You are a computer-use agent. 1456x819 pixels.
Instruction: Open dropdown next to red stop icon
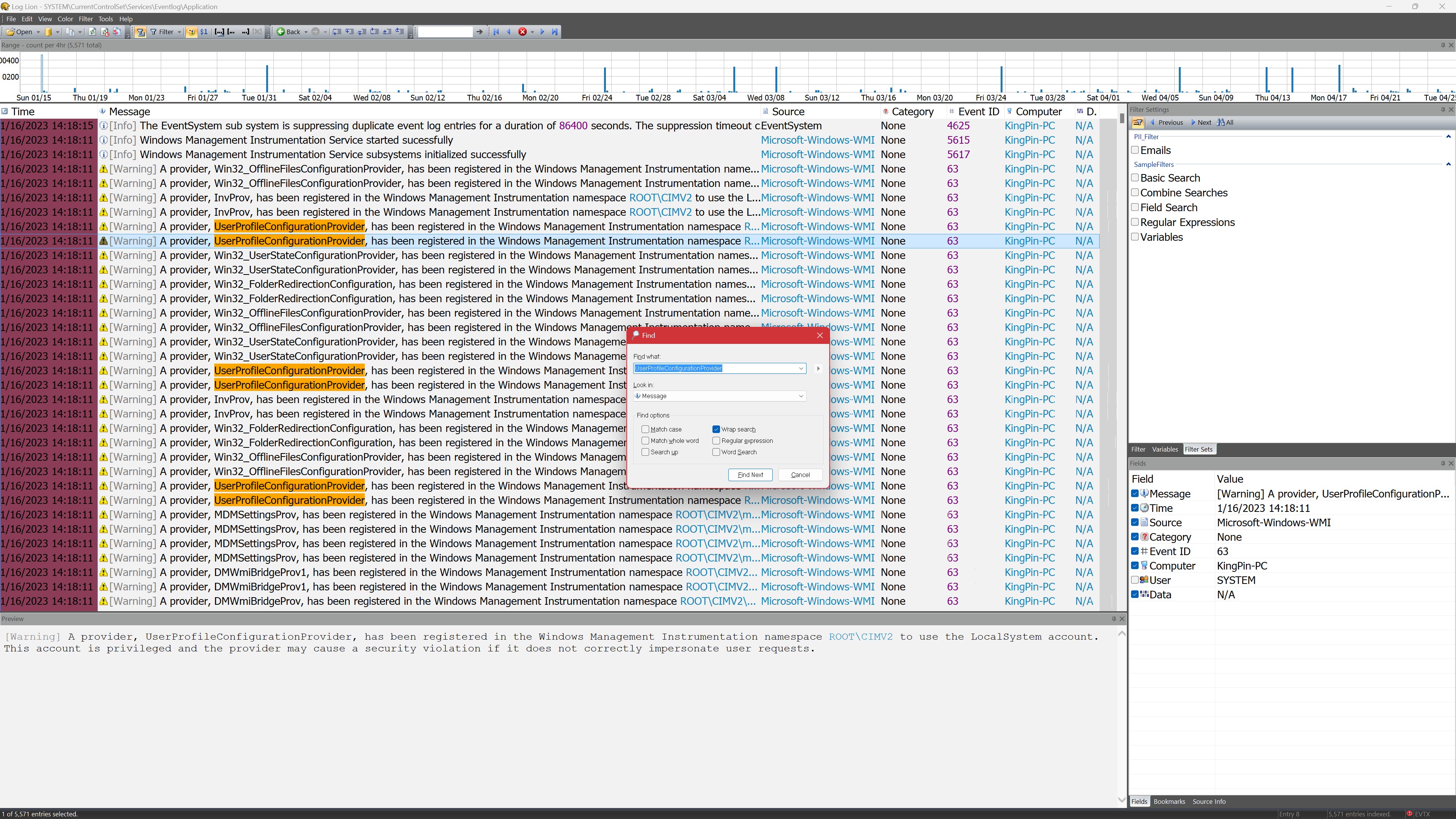click(x=532, y=31)
